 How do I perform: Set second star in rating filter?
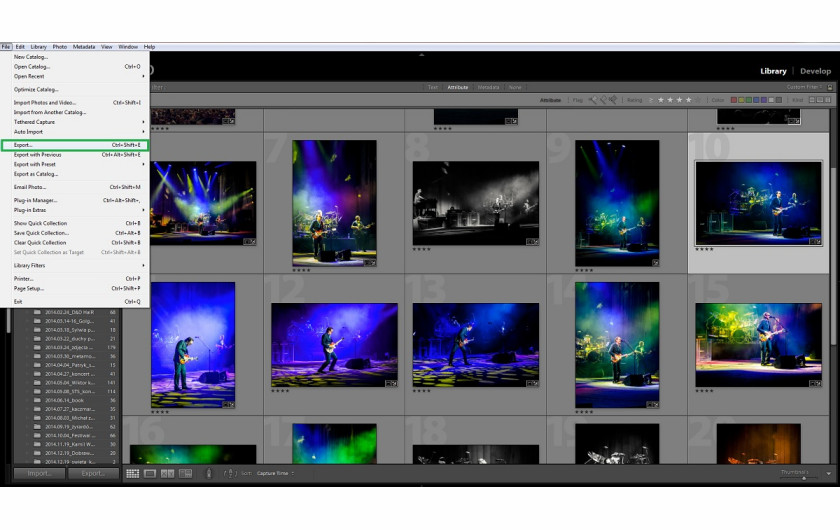point(670,100)
